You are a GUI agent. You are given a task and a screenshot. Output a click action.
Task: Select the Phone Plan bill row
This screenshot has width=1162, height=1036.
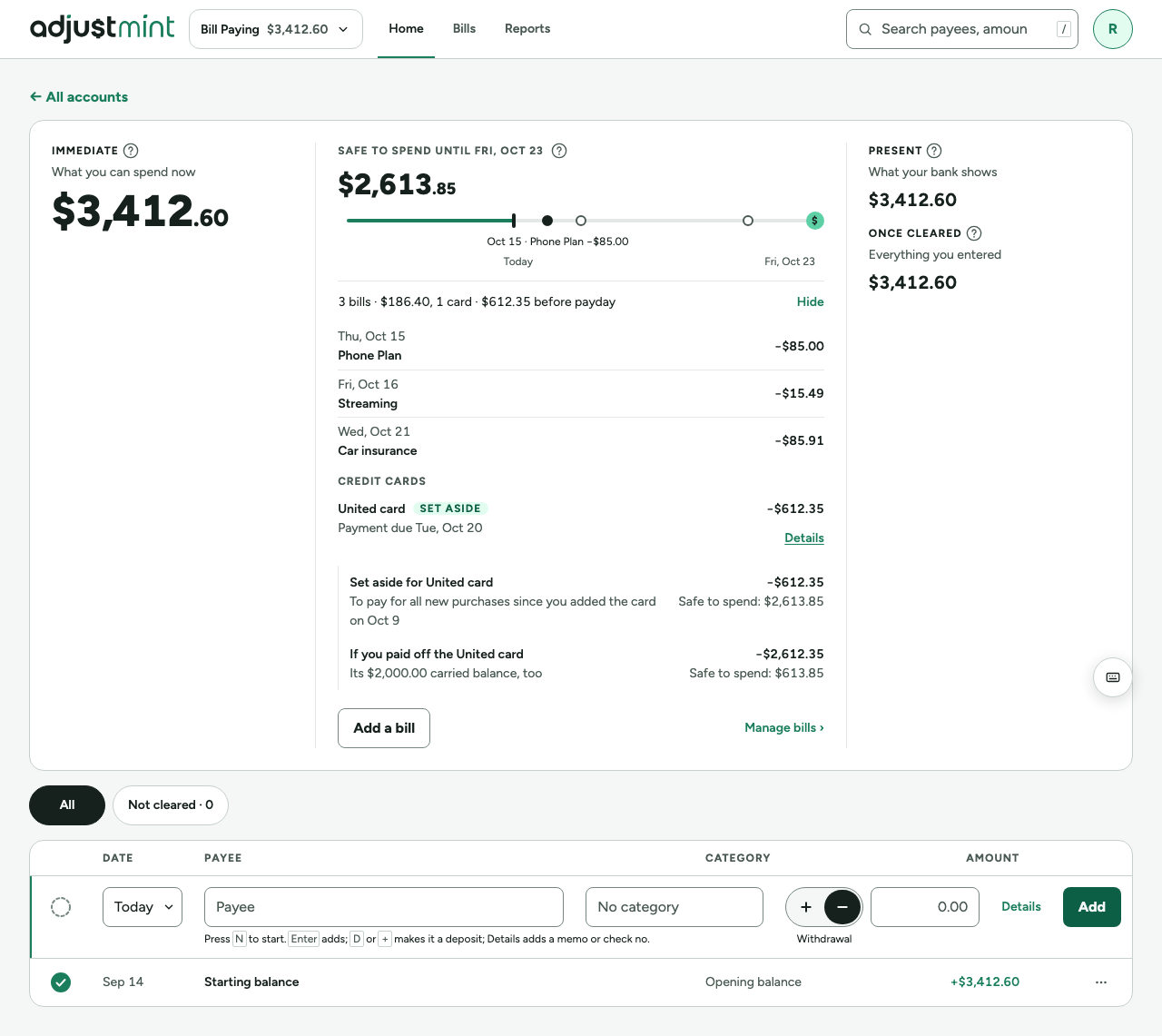[581, 346]
